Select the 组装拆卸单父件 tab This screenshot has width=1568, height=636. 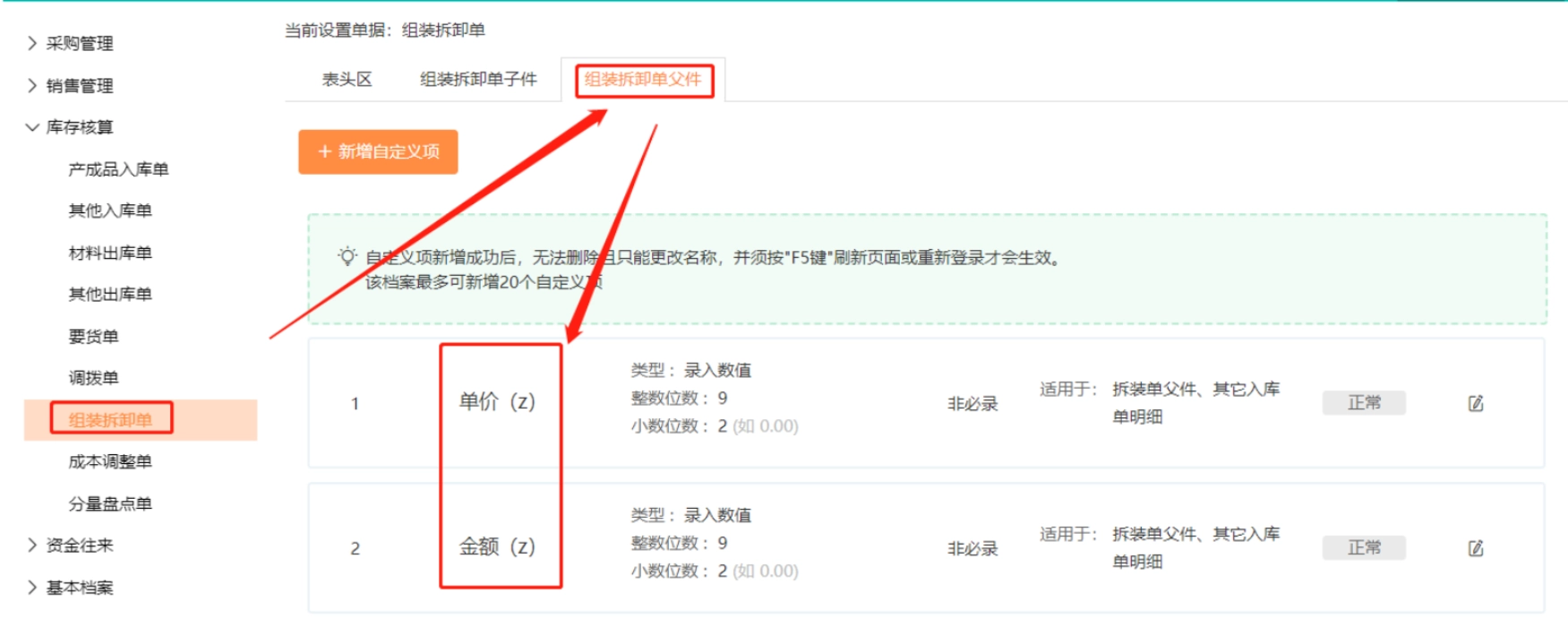[643, 80]
